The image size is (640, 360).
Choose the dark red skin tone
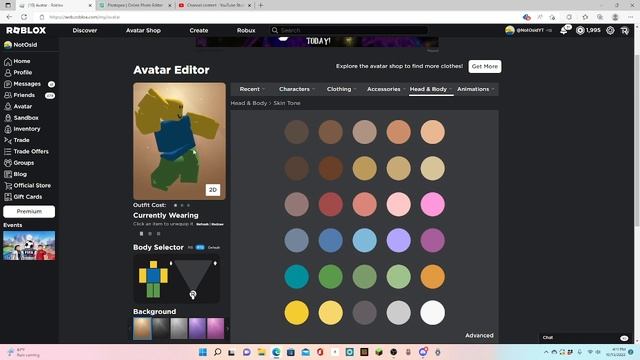pos(330,204)
